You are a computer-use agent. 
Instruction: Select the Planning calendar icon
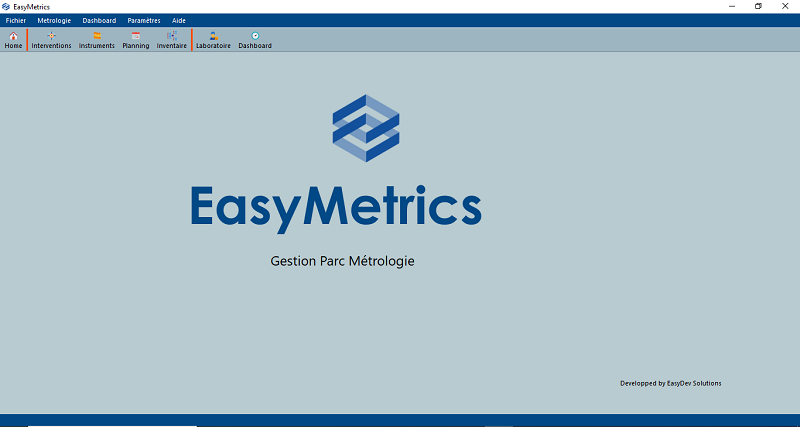[x=135, y=40]
